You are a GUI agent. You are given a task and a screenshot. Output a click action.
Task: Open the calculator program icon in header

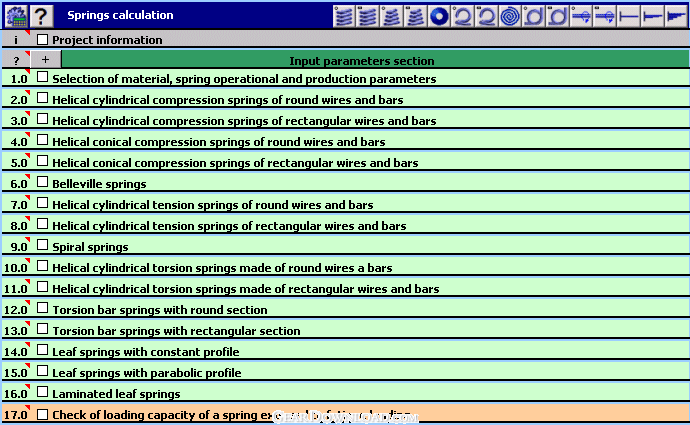[16, 16]
